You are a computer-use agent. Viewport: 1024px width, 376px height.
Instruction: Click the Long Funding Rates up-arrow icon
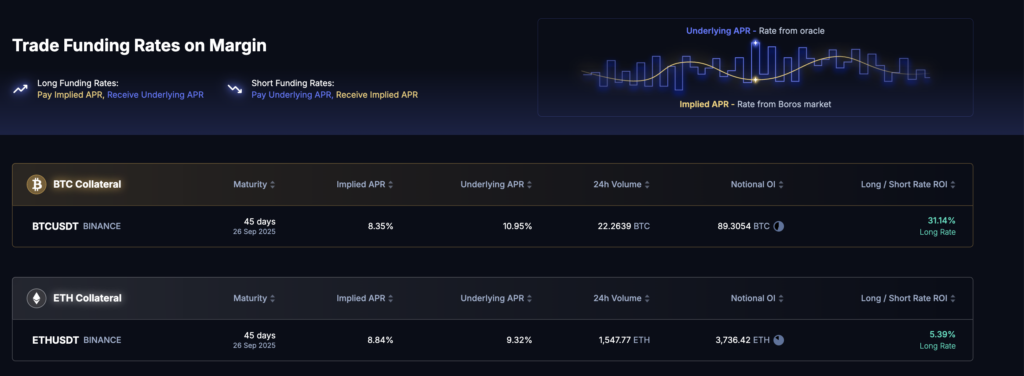pos(21,89)
